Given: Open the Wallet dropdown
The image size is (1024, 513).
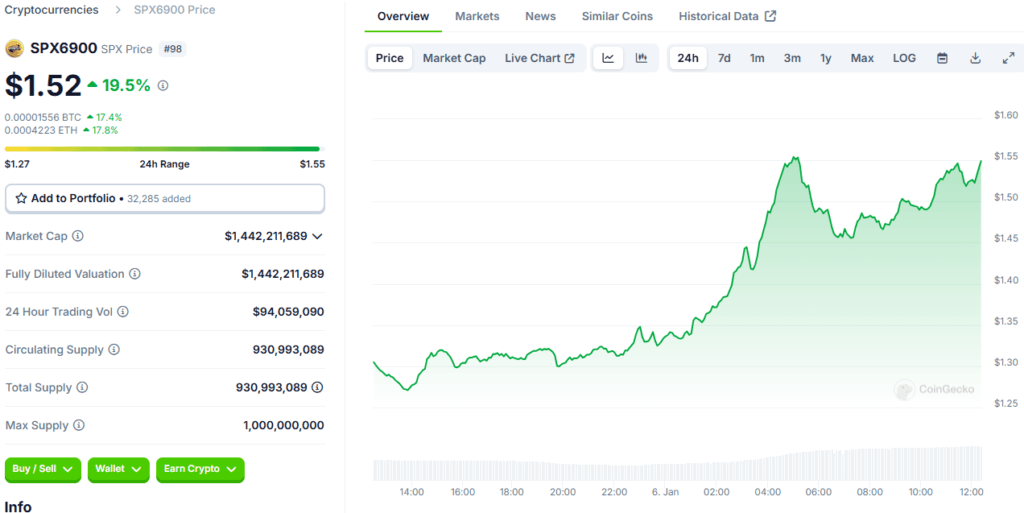Looking at the screenshot, I should (x=118, y=469).
